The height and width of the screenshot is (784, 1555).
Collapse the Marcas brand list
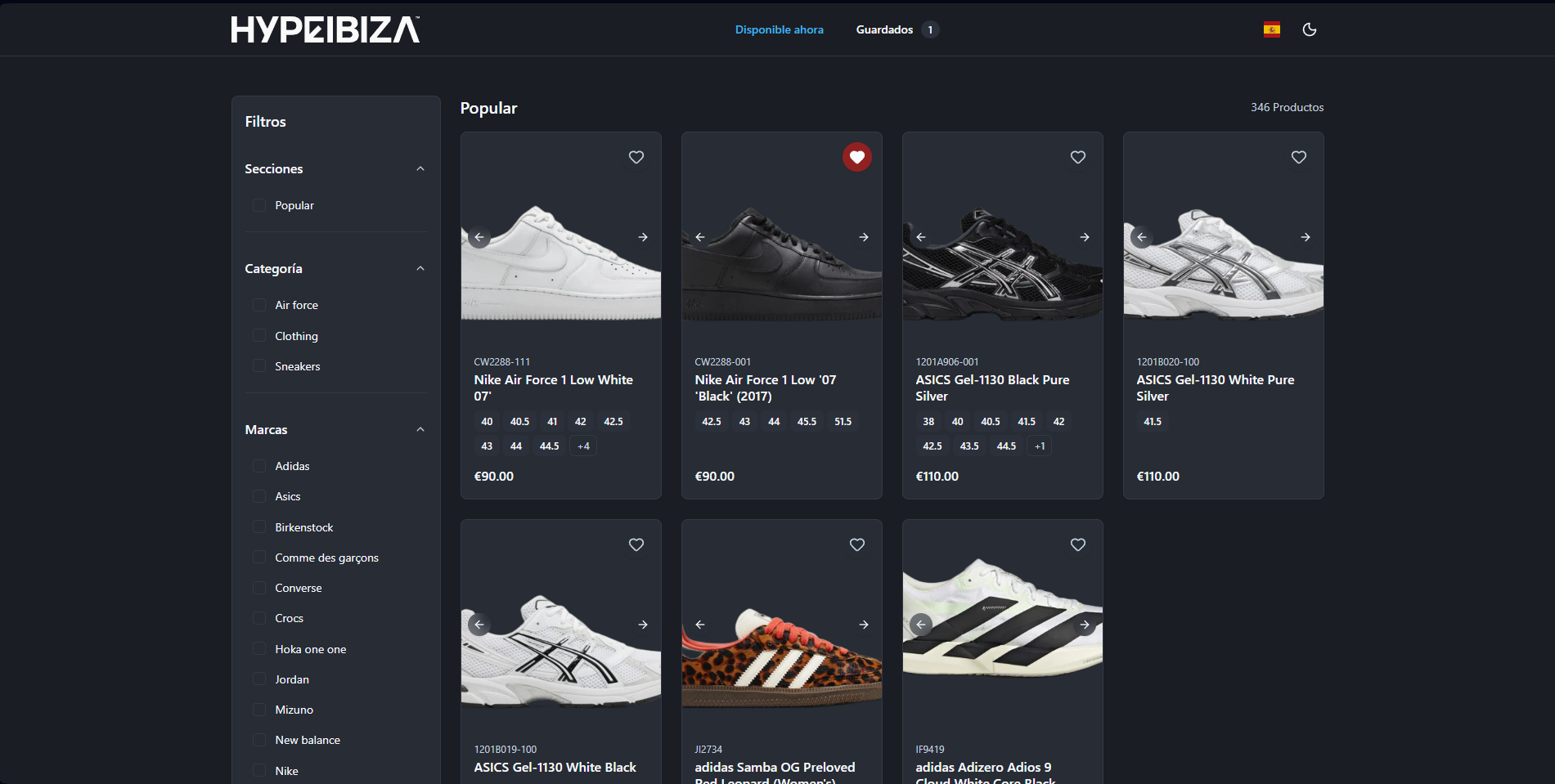420,430
